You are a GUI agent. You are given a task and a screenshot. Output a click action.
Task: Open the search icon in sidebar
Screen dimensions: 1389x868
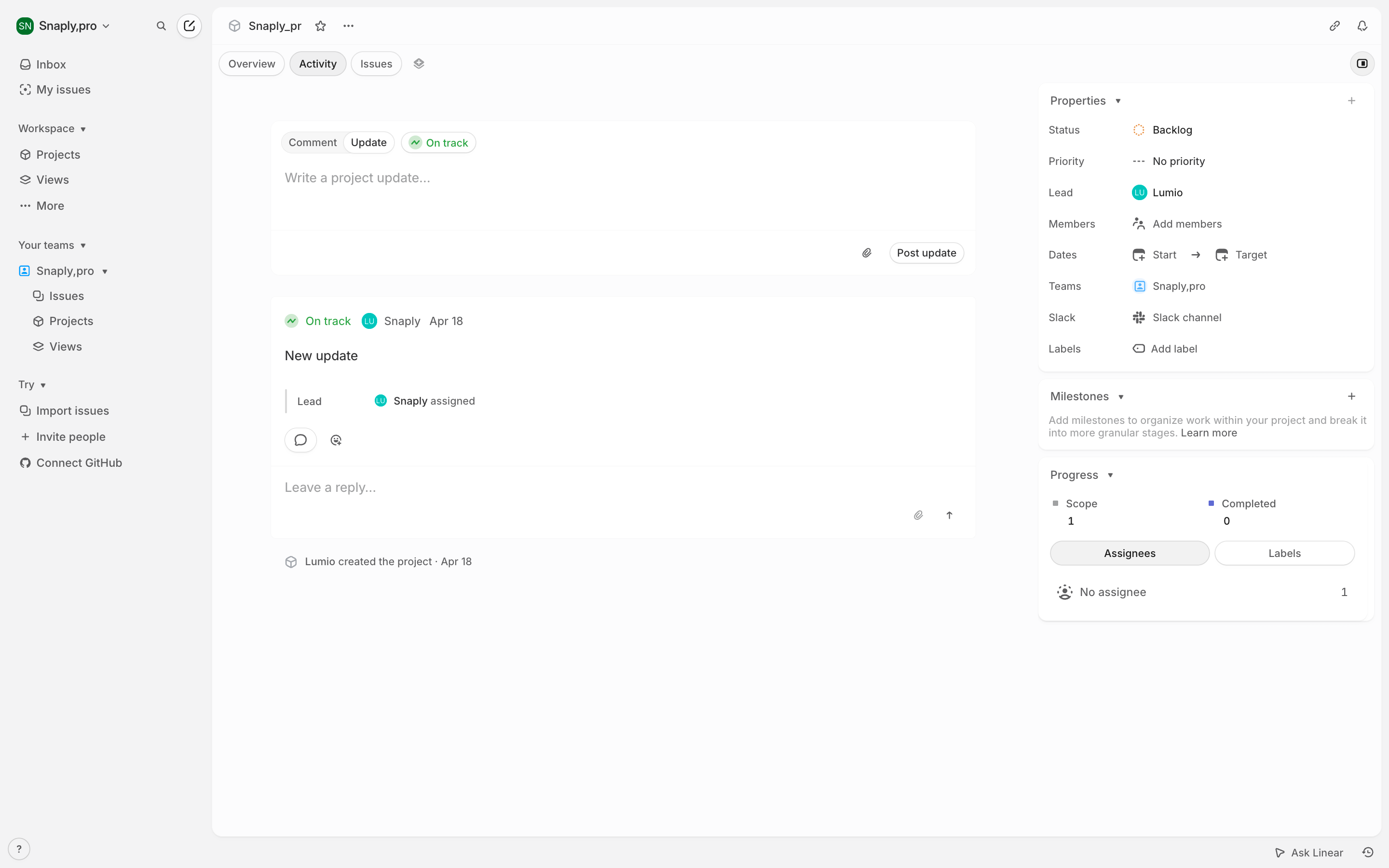[161, 26]
